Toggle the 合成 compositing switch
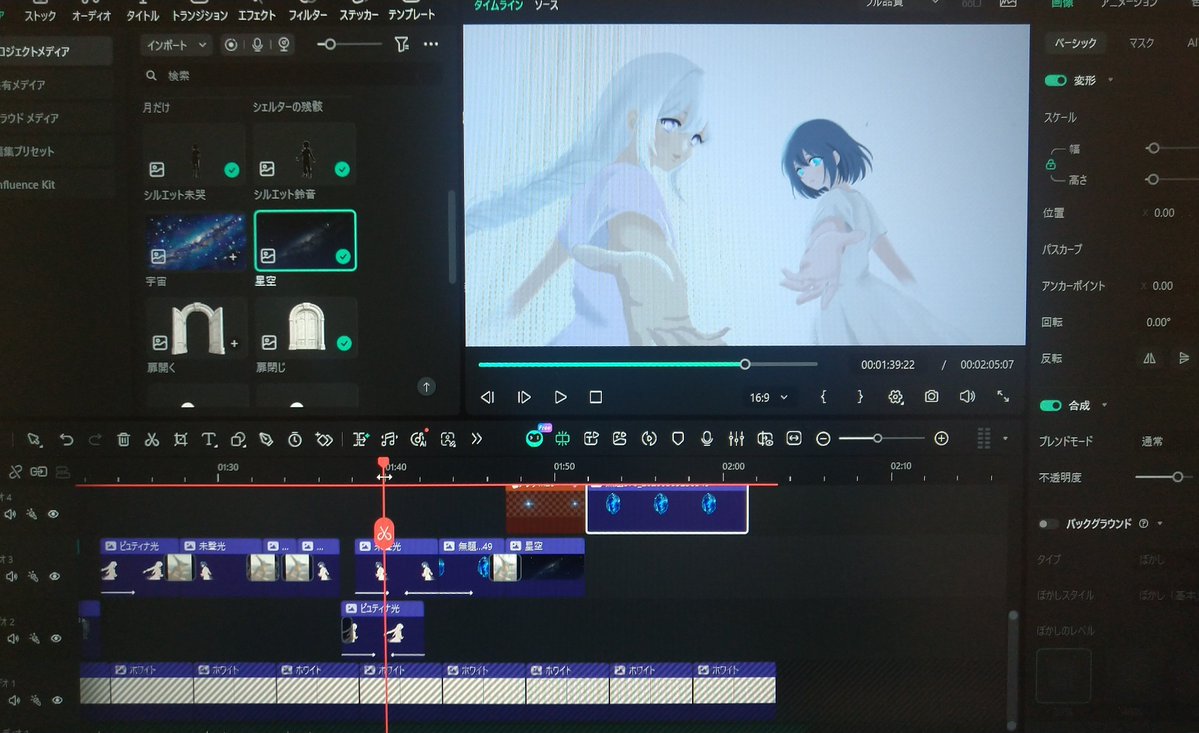The width and height of the screenshot is (1199, 733). click(1051, 405)
